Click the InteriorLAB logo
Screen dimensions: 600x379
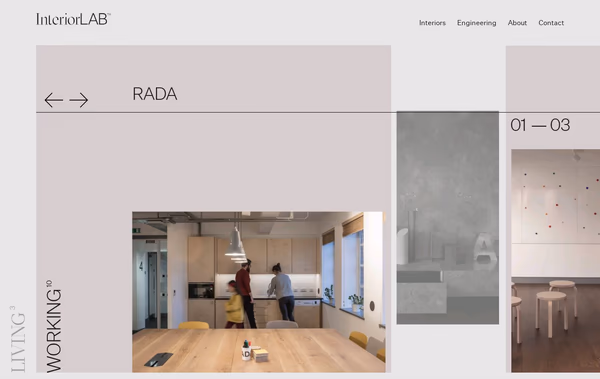coord(73,19)
